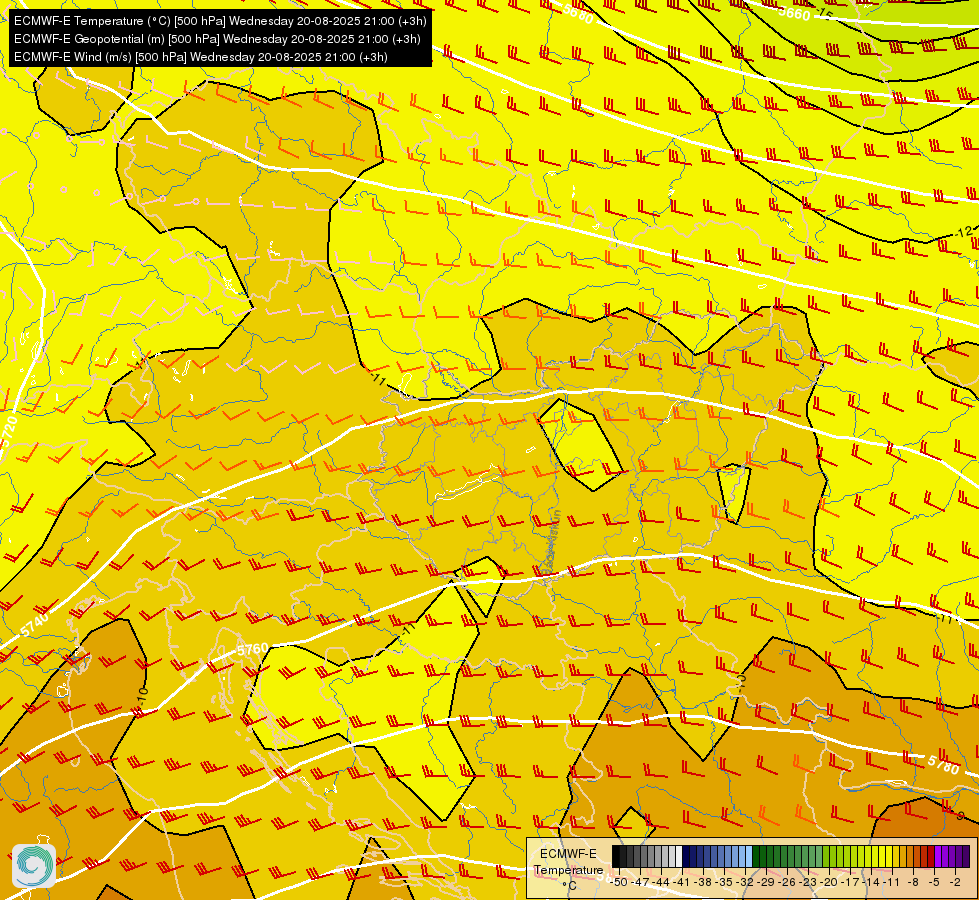The image size is (979, 900).
Task: Click the -32 tick label on the temperature legend
Action: pos(745,882)
